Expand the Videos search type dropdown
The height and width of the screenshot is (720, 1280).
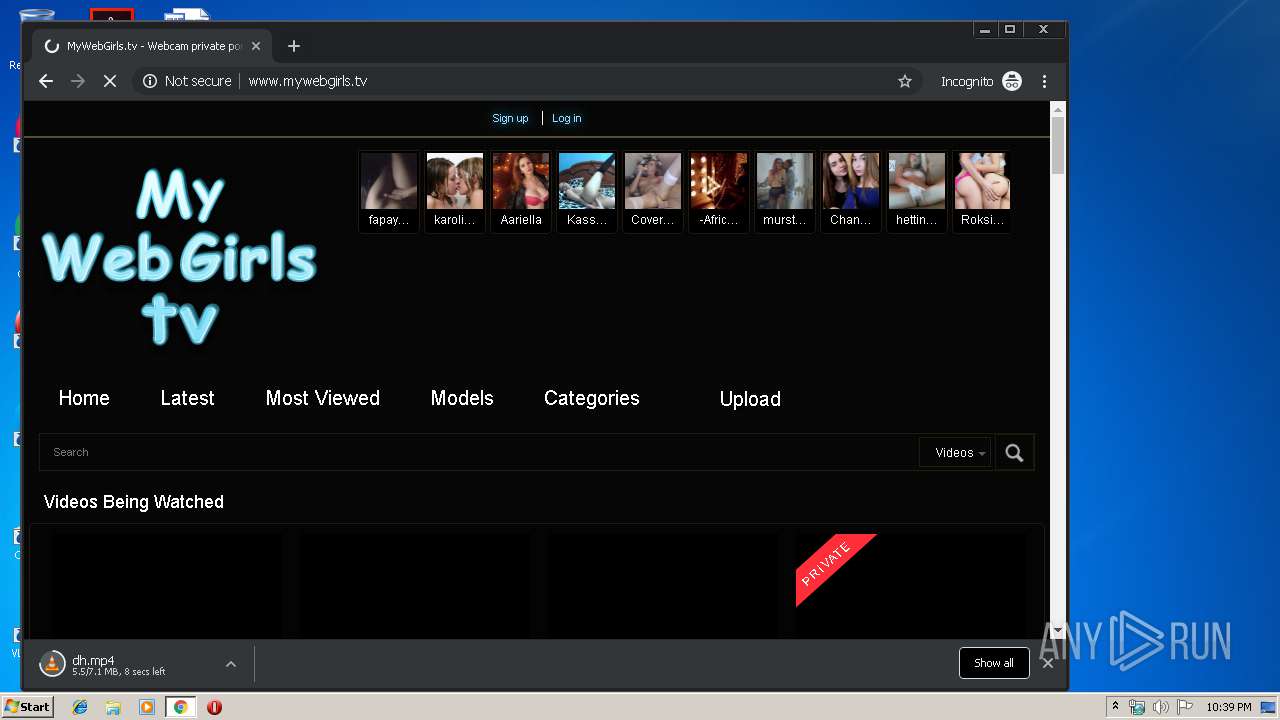pyautogui.click(x=955, y=453)
